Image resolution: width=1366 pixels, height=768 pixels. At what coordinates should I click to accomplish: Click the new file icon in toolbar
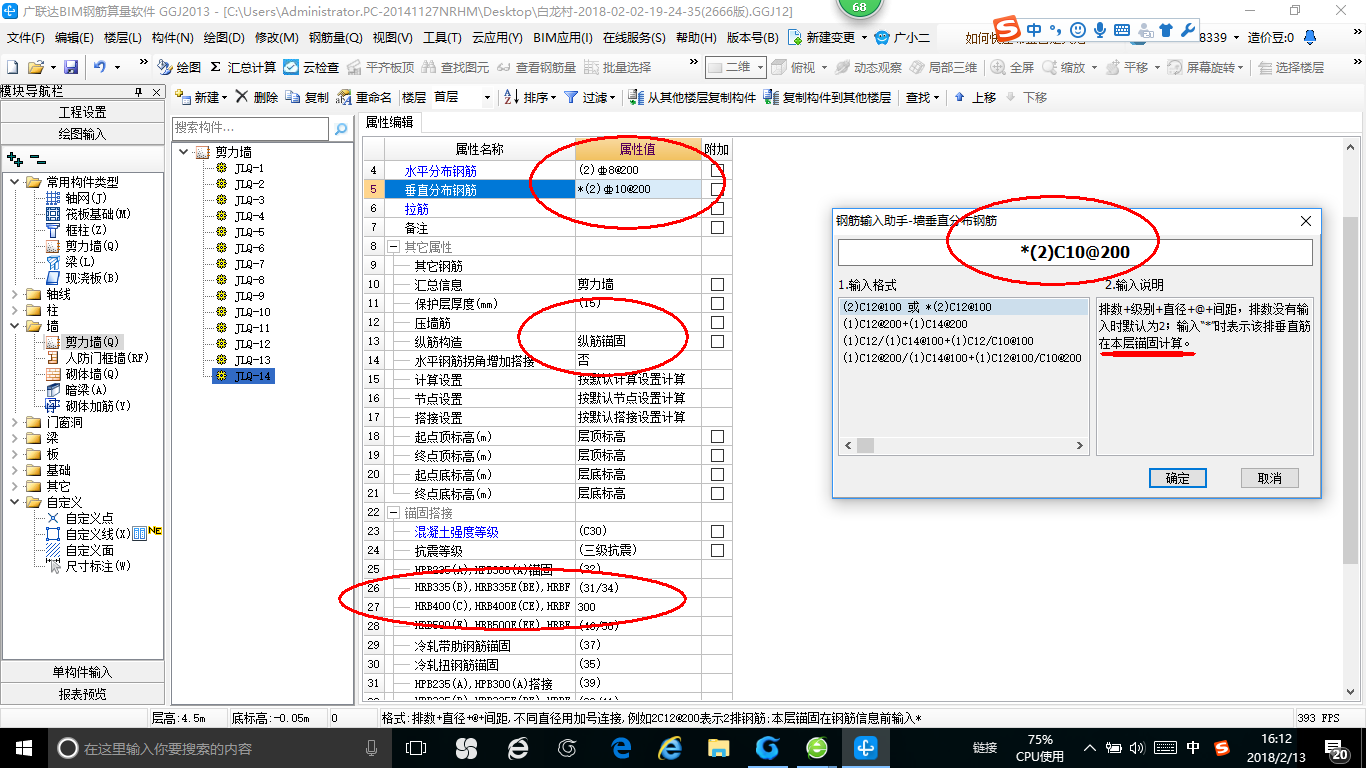pos(12,67)
